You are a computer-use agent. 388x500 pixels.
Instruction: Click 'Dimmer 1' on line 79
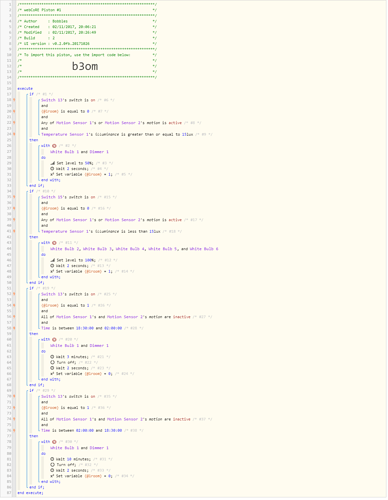point(99,448)
